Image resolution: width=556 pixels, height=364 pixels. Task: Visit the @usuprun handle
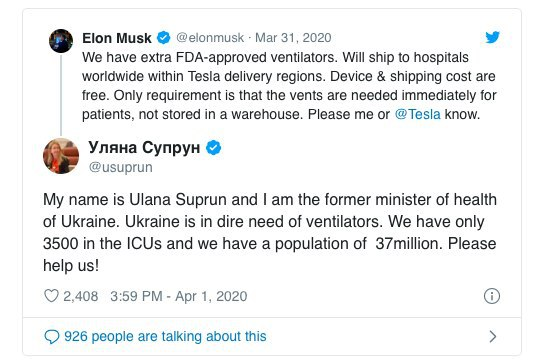(121, 167)
